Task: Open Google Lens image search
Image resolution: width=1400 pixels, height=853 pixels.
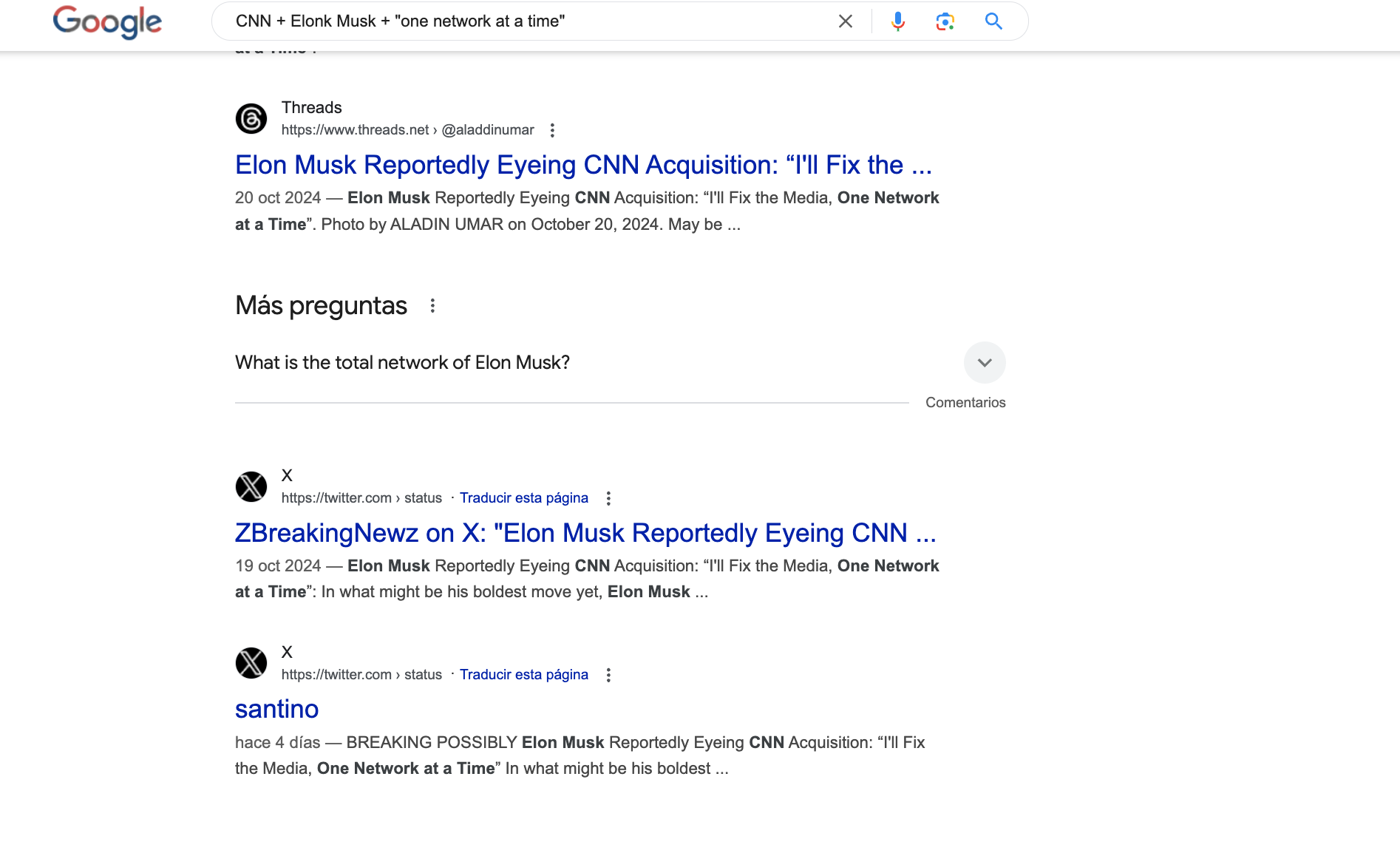Action: [945, 21]
